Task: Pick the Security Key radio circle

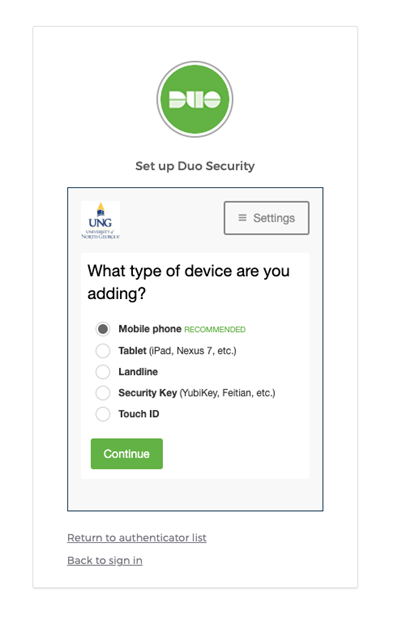Action: click(x=103, y=393)
